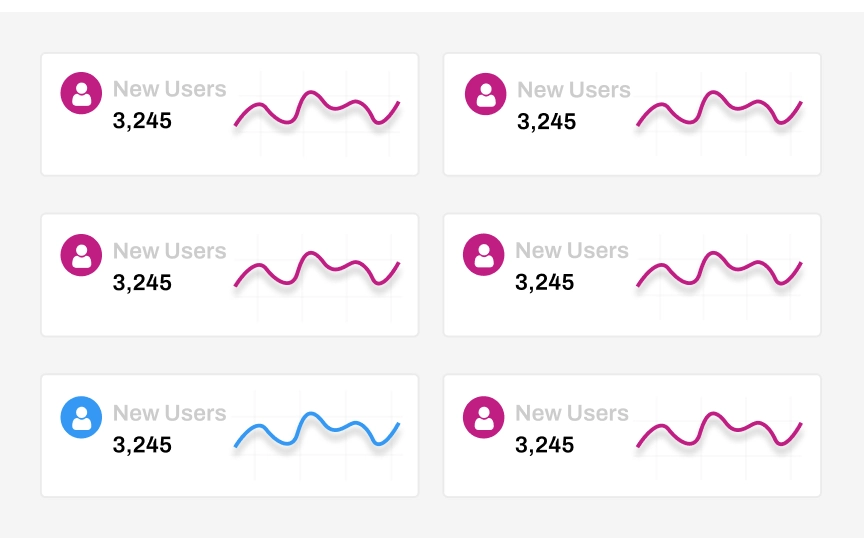This screenshot has height=538, width=864.
Task: Select "New Users" title in middle-left card
Action: coord(169,251)
